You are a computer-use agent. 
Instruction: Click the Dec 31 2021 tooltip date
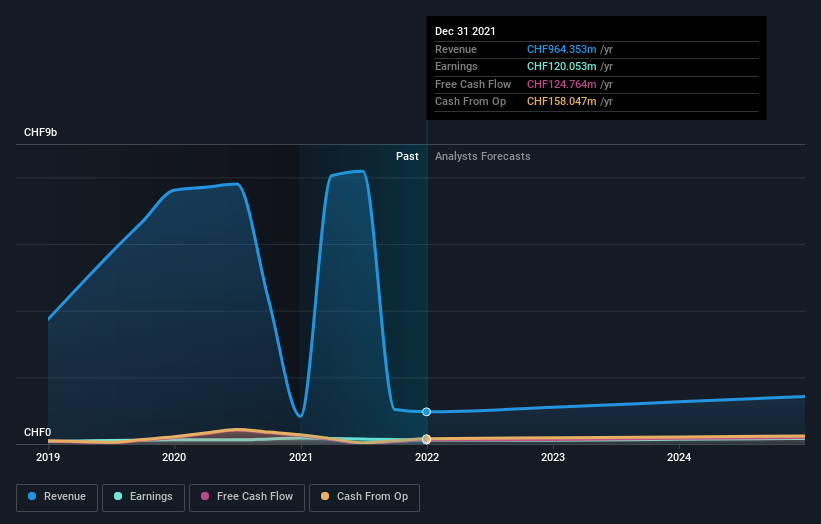tap(465, 31)
